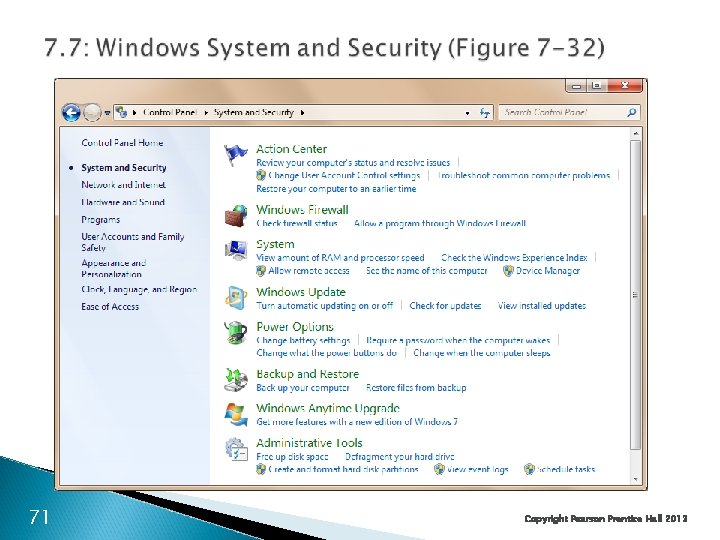
Task: Click the Back arrow navigation button
Action: [71, 112]
